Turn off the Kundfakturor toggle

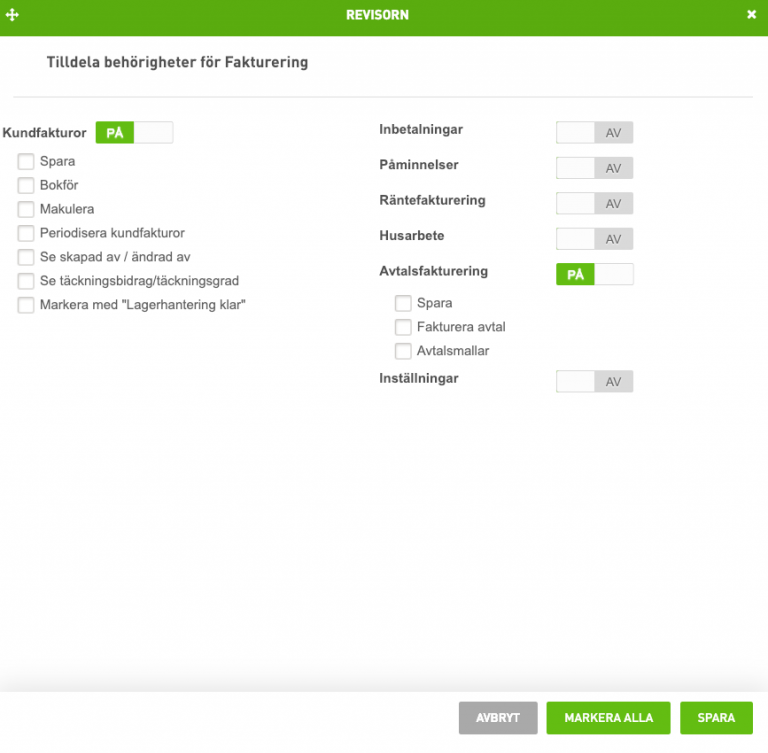coord(134,133)
